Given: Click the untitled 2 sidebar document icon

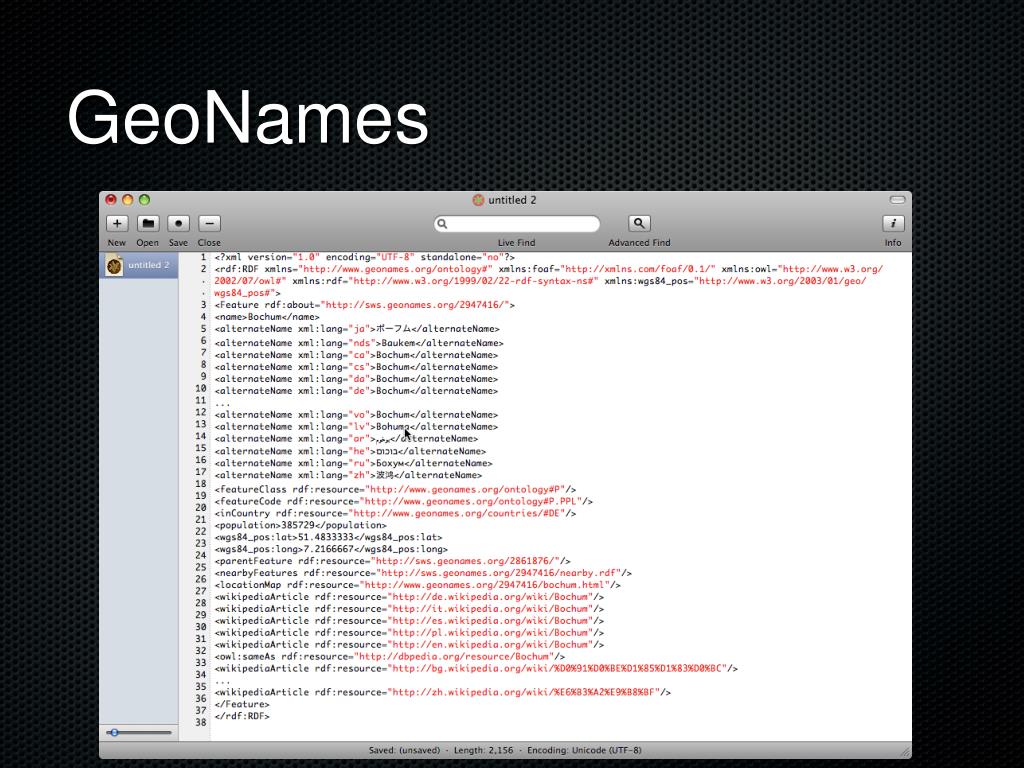Looking at the screenshot, I should (114, 265).
